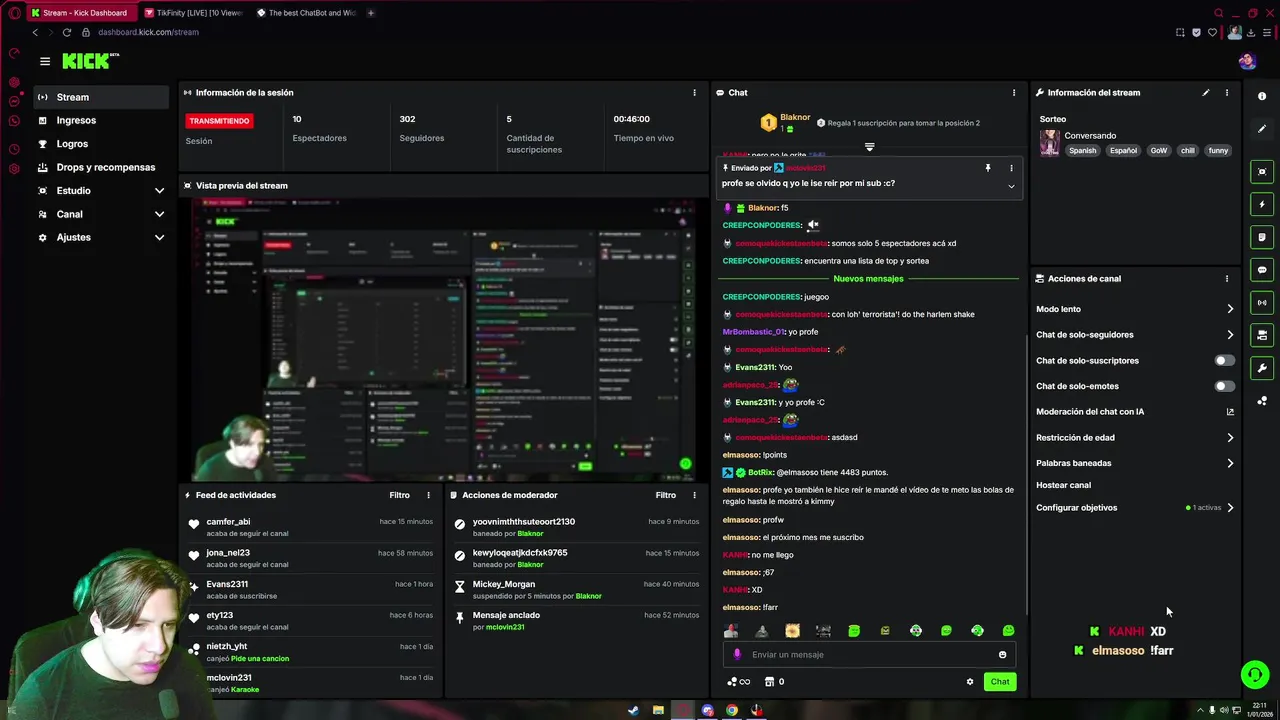Viewport: 1280px width, 720px height.
Task: Toggle Chat de solo-emotes switch
Action: pos(1224,386)
